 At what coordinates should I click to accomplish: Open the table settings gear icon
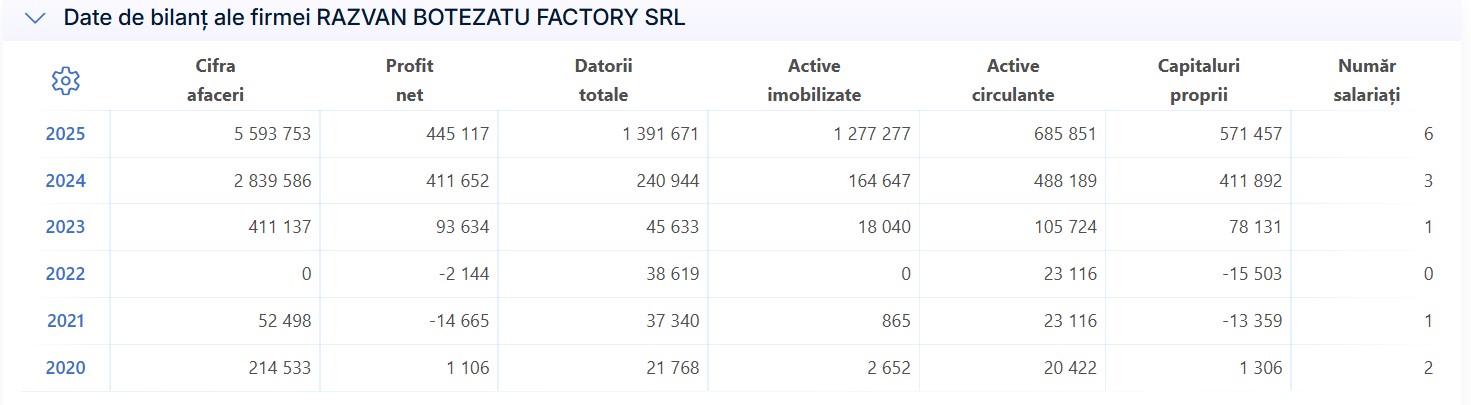tap(65, 81)
